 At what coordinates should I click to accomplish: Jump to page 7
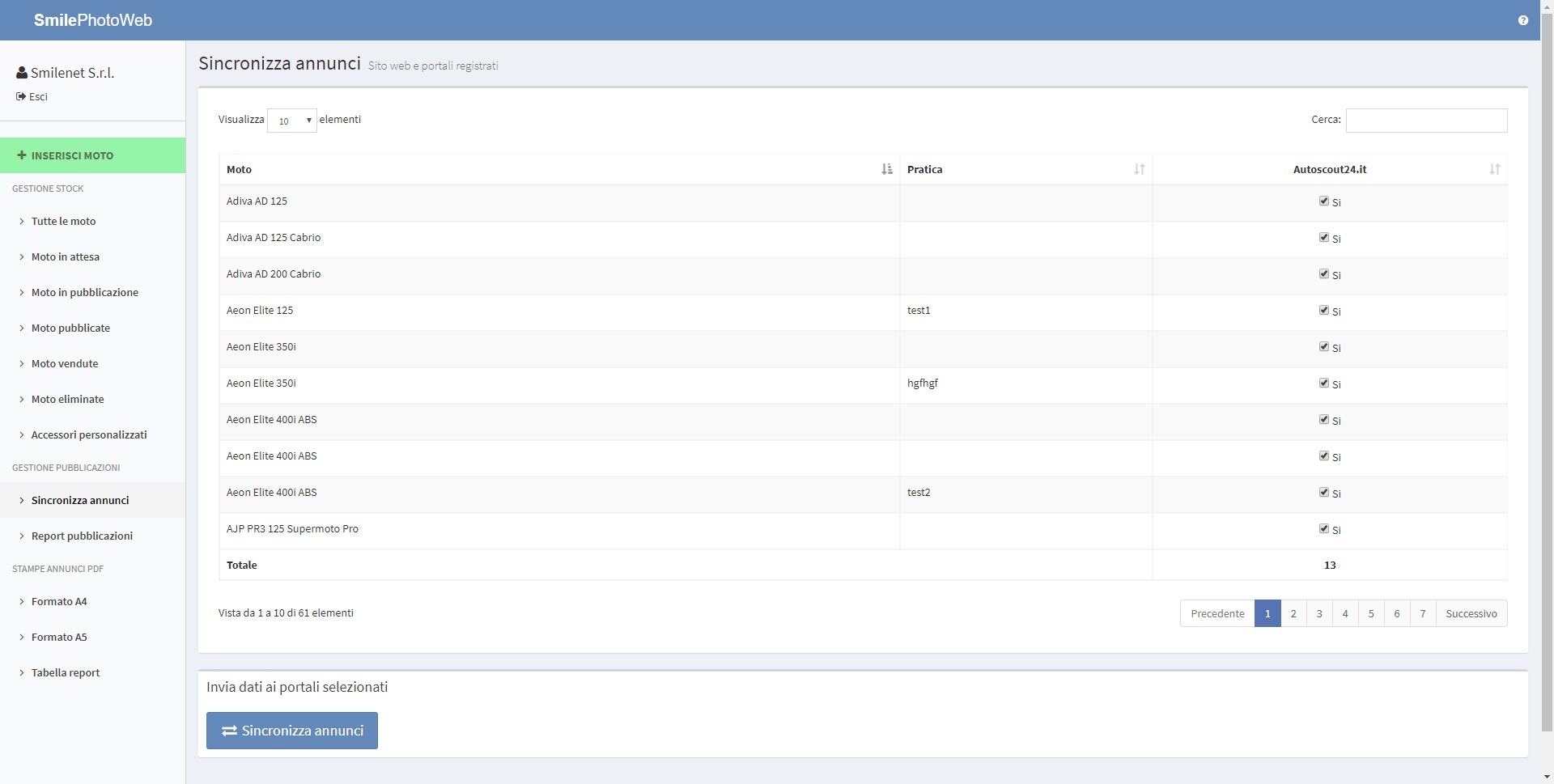click(1423, 613)
